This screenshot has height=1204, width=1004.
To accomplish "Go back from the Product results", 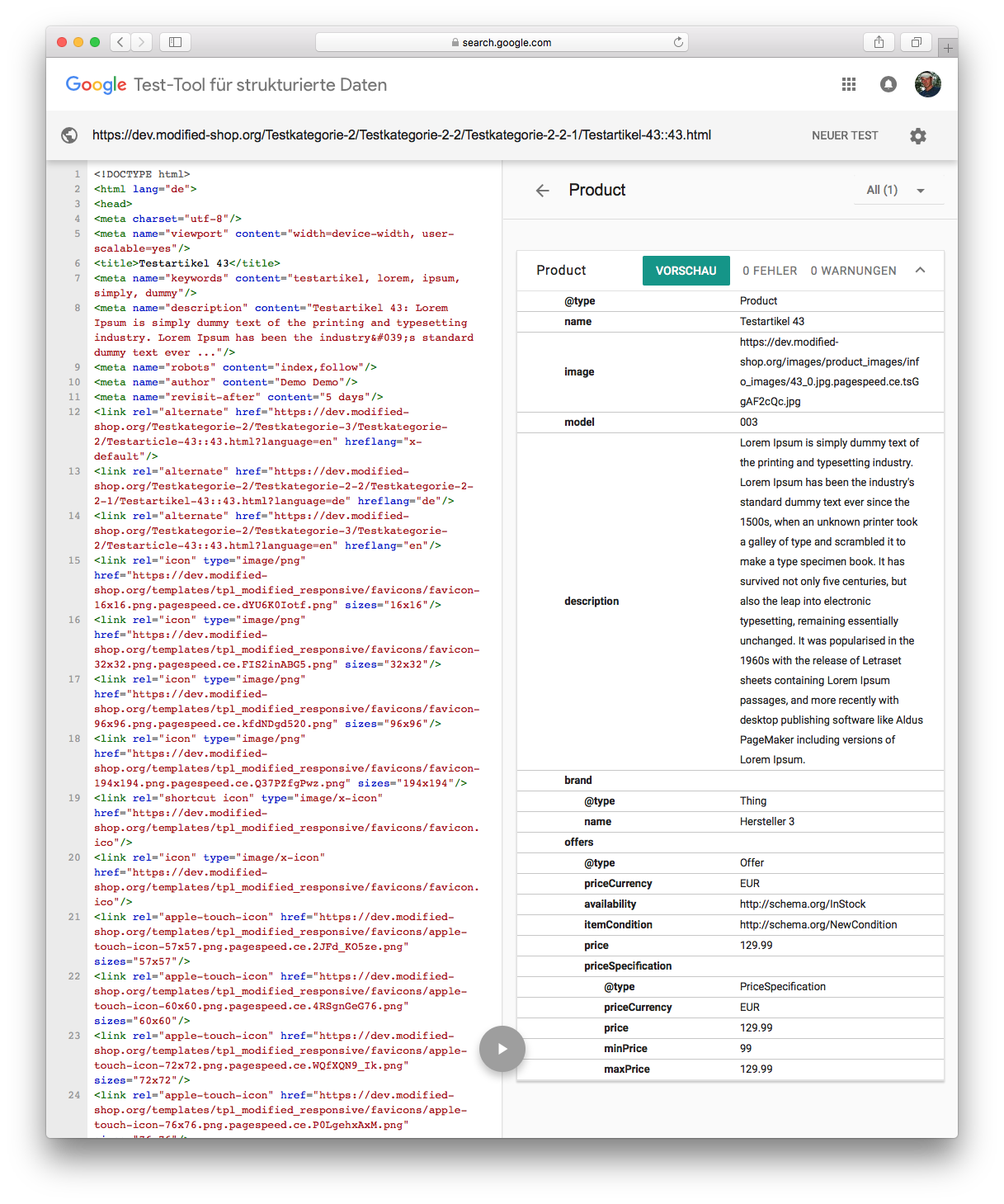I will pos(542,191).
